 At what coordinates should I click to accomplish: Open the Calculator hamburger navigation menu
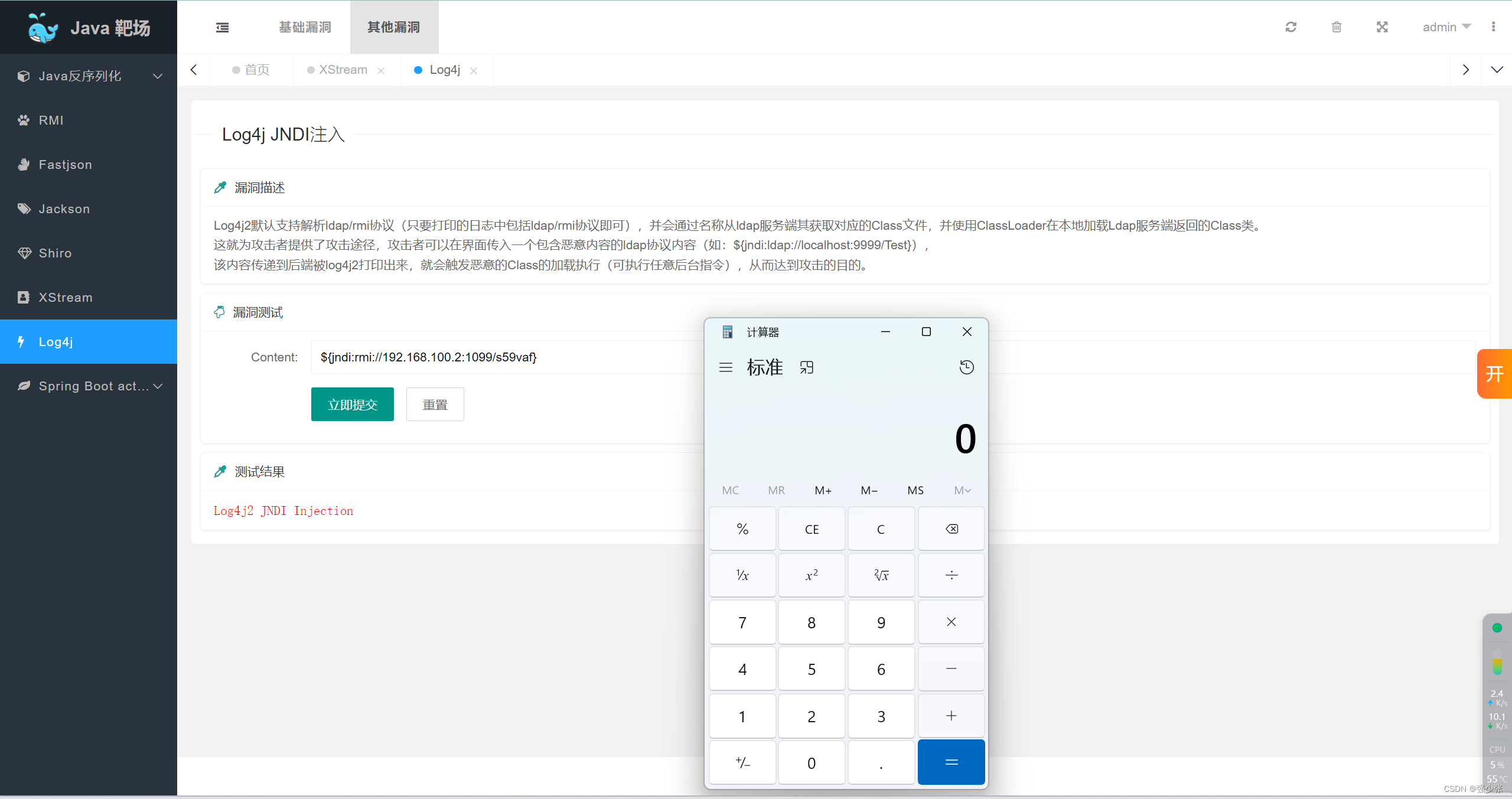point(726,367)
